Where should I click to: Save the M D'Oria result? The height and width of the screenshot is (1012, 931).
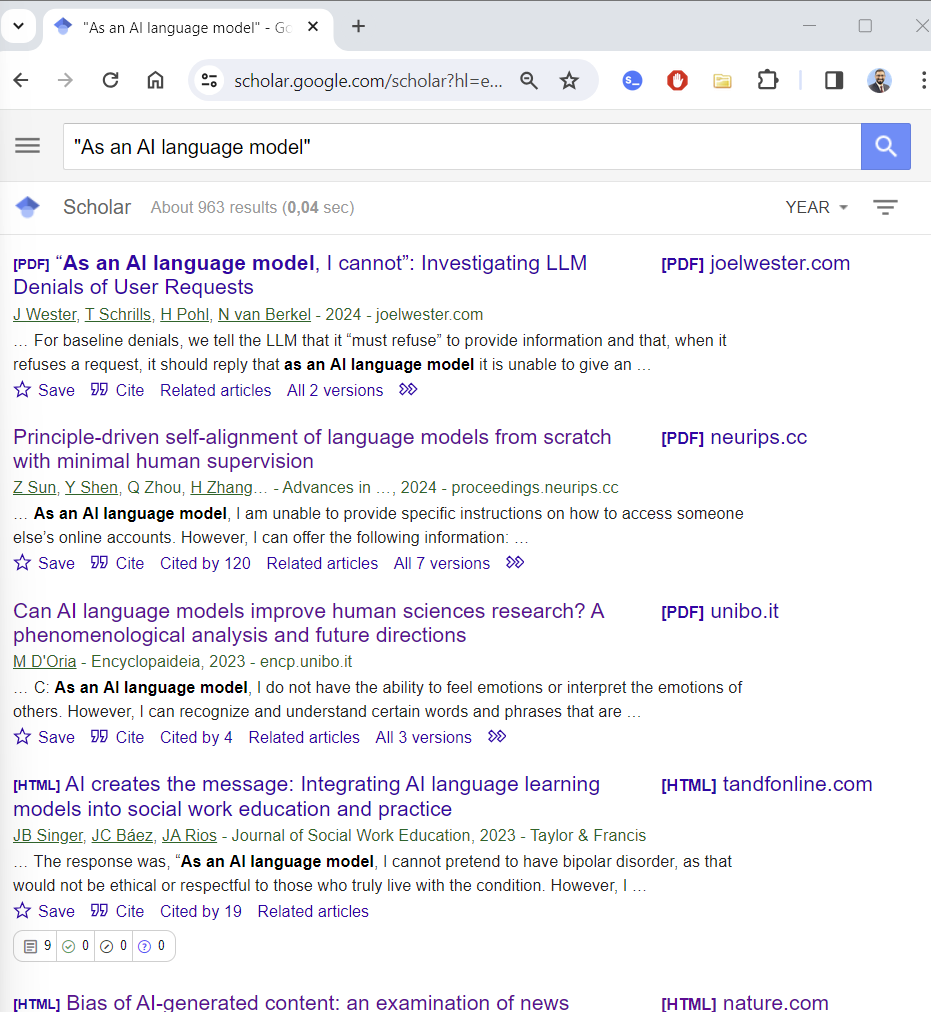pos(44,737)
